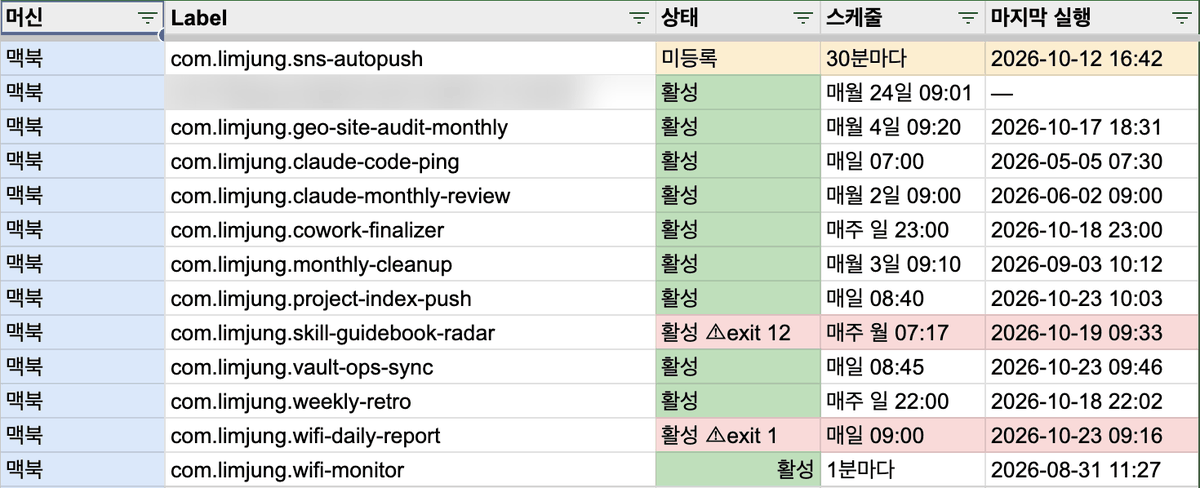Screen dimensions: 1200x488
Task: Click the 활성 ⚠exit 12 status cell
Action: point(737,333)
